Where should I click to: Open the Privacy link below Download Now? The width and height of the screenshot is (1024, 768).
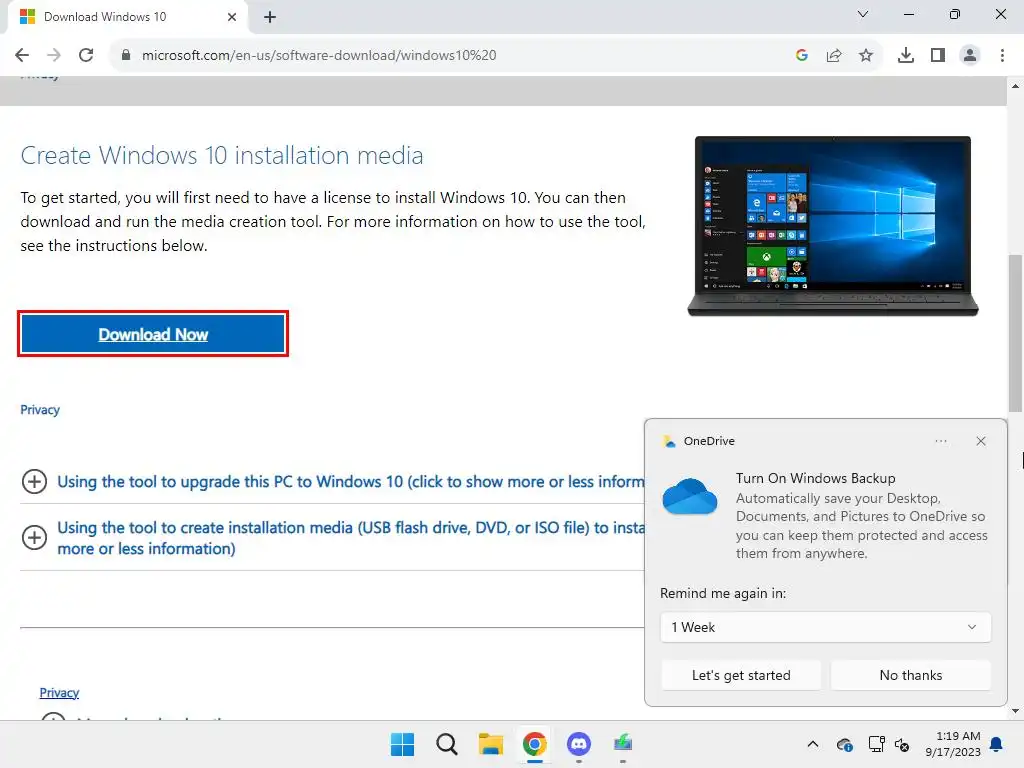click(40, 409)
